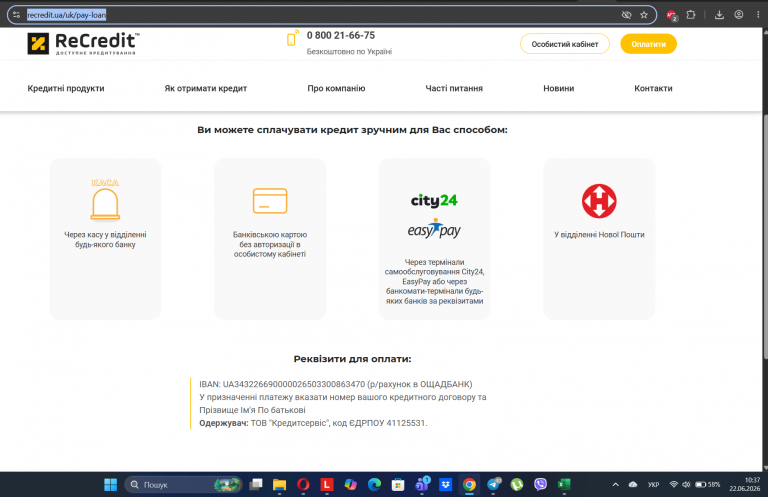Launch Microsoft Edge from taskbar
This screenshot has width=768, height=497.
(x=374, y=484)
